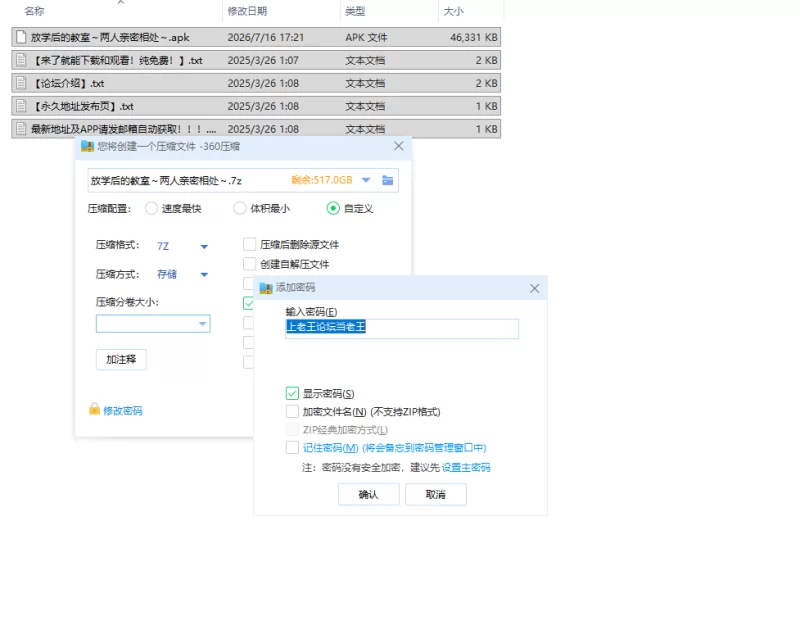Select the 【永久地址发布页】.txt file name
800x639 pixels.
[82, 106]
